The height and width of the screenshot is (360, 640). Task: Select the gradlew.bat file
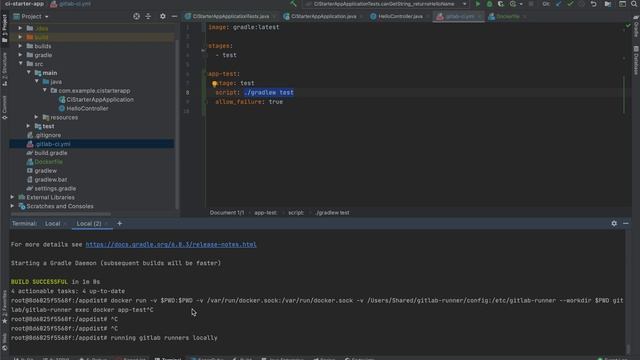point(51,180)
